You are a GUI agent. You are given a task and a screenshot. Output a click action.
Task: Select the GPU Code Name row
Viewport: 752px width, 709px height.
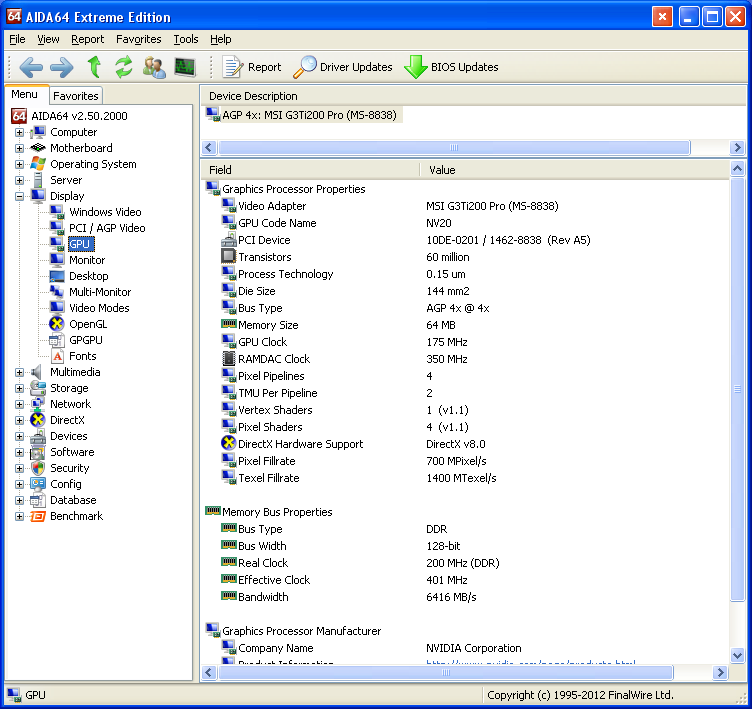point(465,223)
